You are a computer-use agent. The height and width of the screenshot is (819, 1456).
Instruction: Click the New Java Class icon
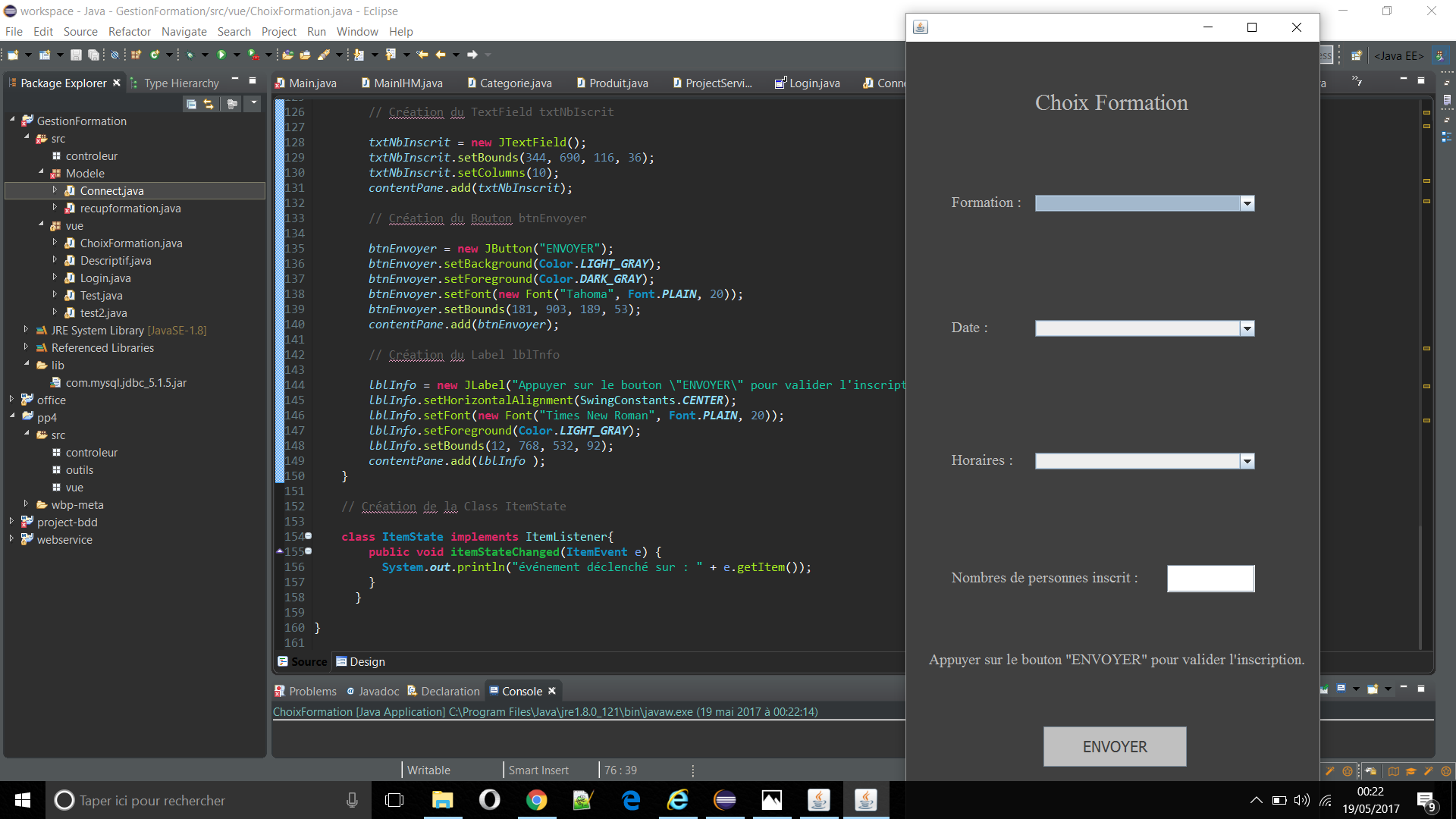(155, 55)
